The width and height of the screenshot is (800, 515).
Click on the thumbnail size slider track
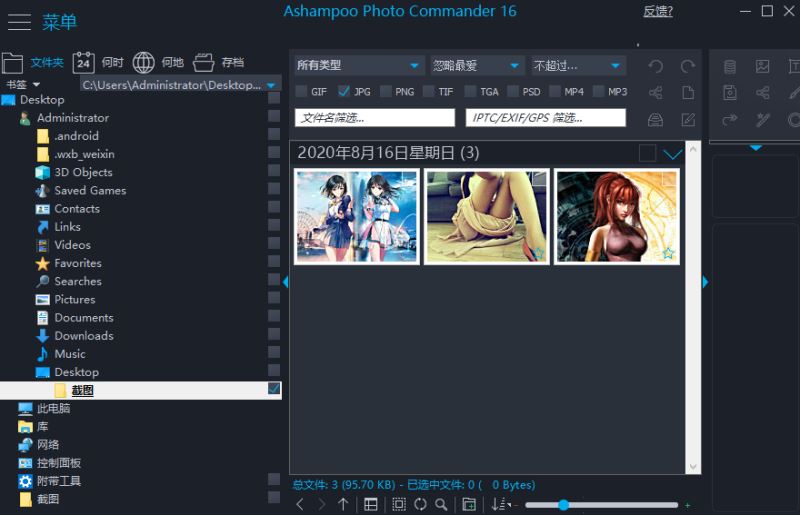pyautogui.click(x=602, y=505)
